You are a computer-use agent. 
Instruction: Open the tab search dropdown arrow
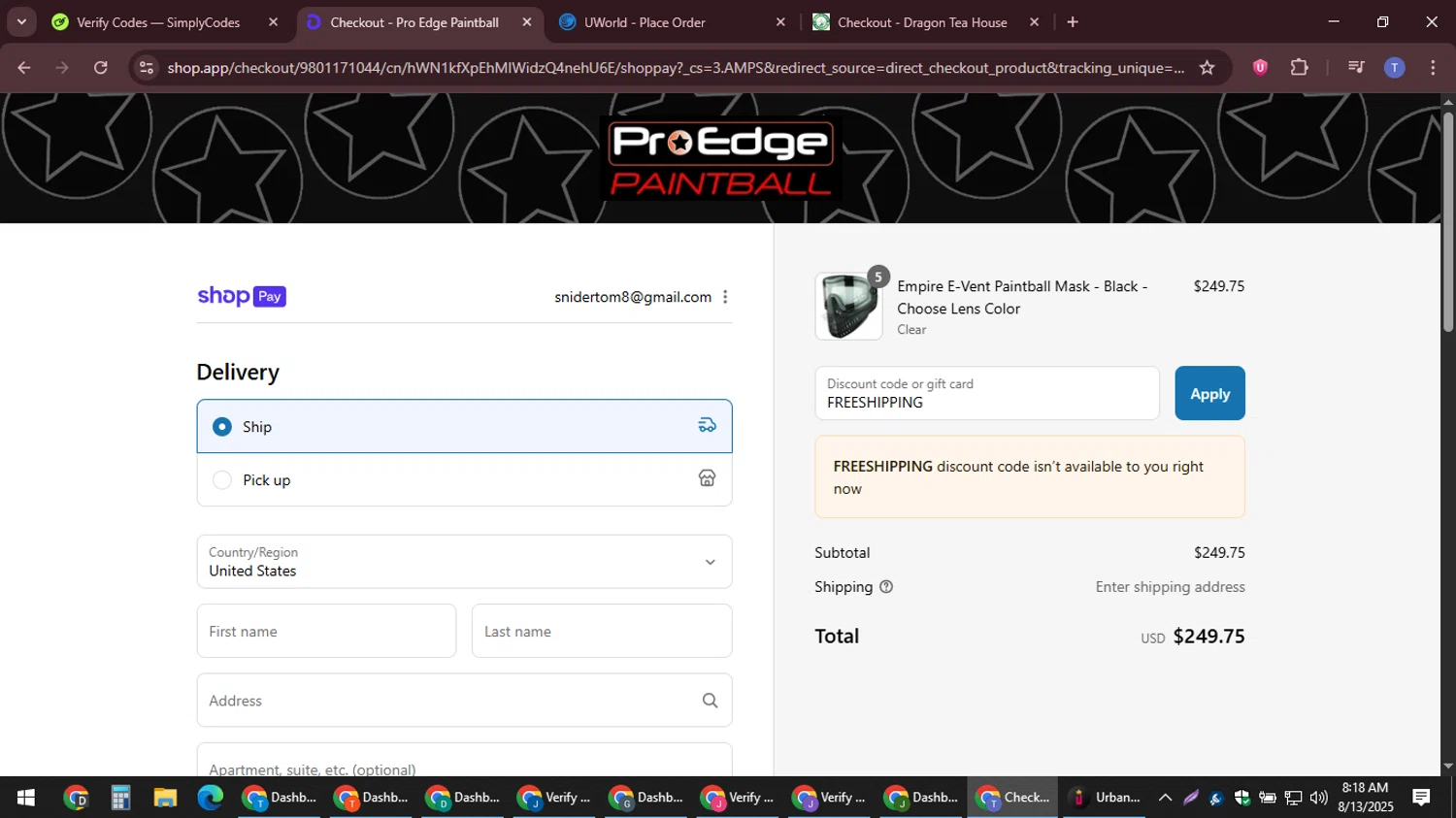(21, 22)
